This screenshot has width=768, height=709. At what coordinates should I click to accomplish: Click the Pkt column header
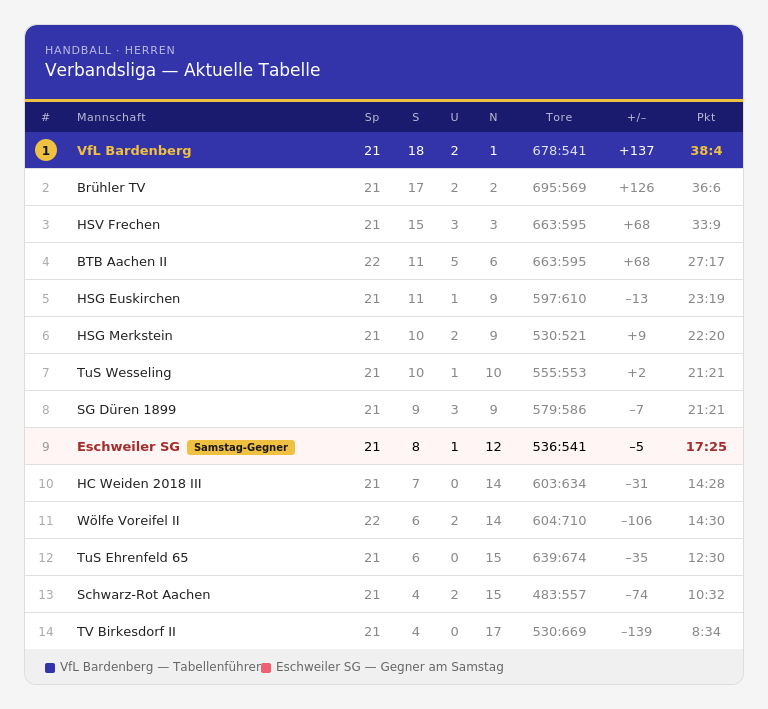coord(706,117)
